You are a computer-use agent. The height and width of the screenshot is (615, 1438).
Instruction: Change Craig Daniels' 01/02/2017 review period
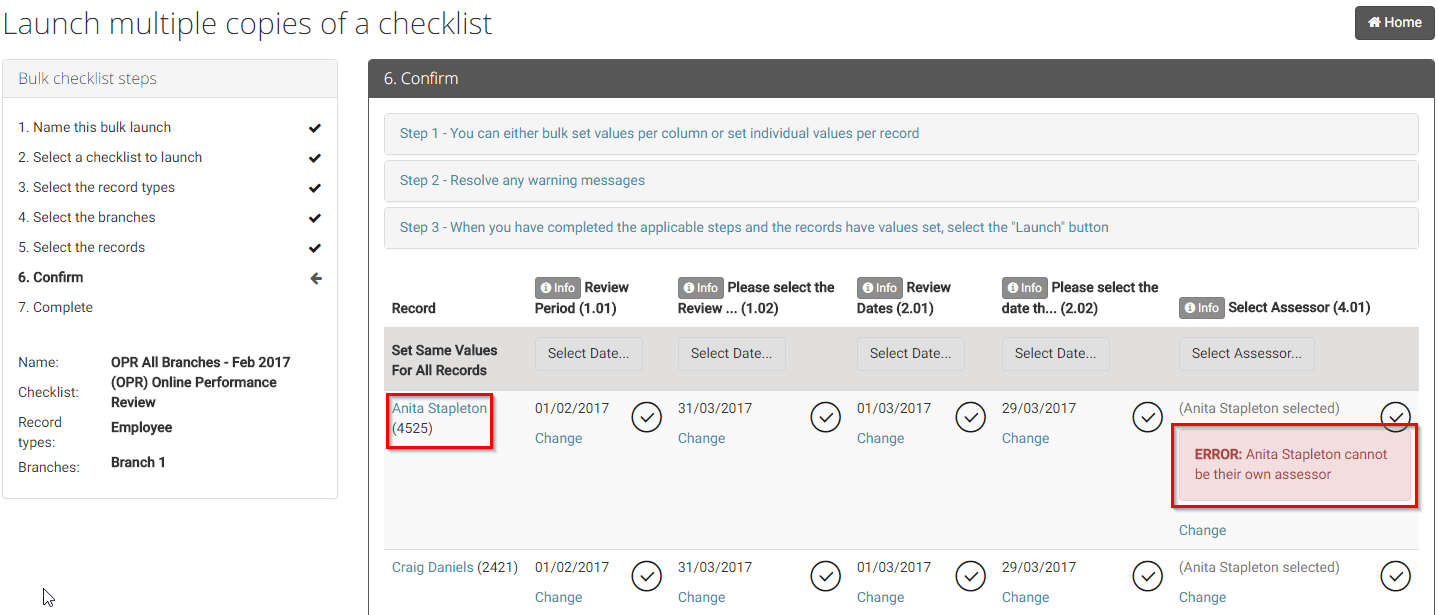click(x=558, y=597)
